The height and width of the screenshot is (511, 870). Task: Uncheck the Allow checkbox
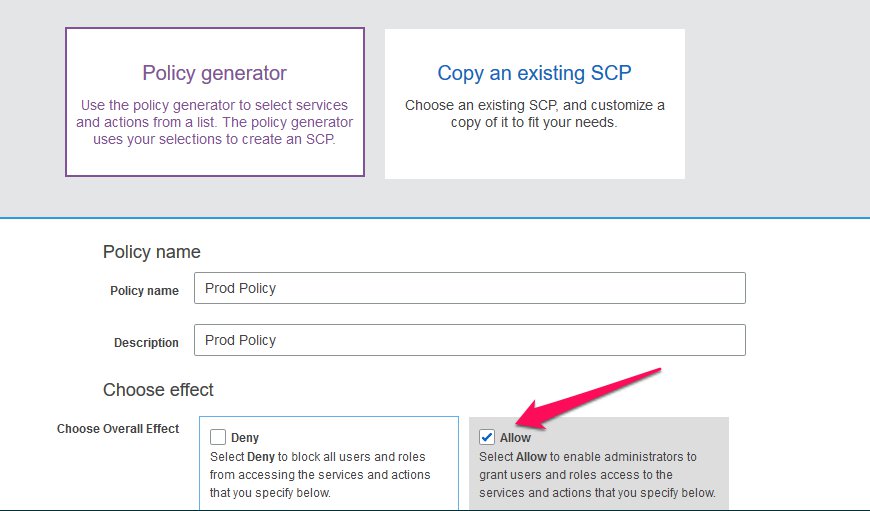(487, 437)
